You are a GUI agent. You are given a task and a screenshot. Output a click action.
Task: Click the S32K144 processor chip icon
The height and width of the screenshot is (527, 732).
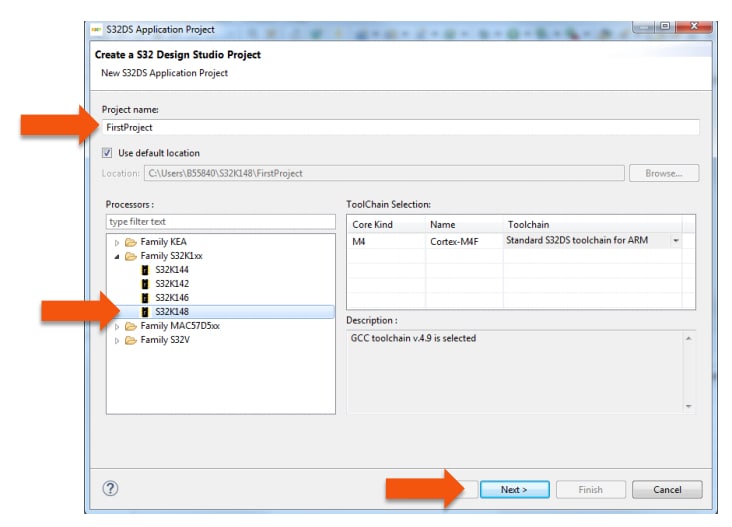[x=146, y=270]
